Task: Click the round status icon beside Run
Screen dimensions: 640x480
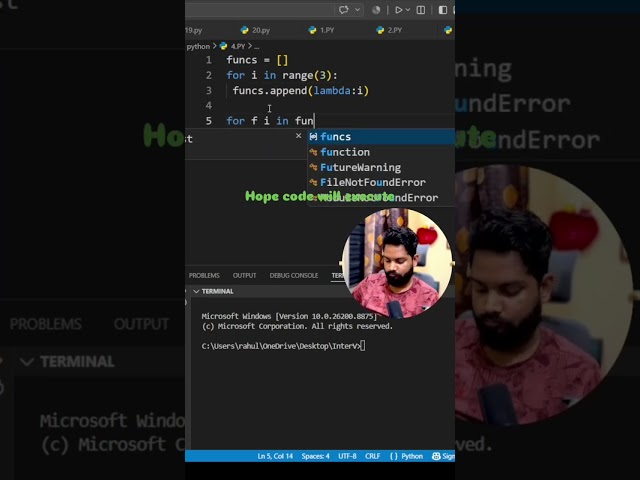Action: pos(376,10)
